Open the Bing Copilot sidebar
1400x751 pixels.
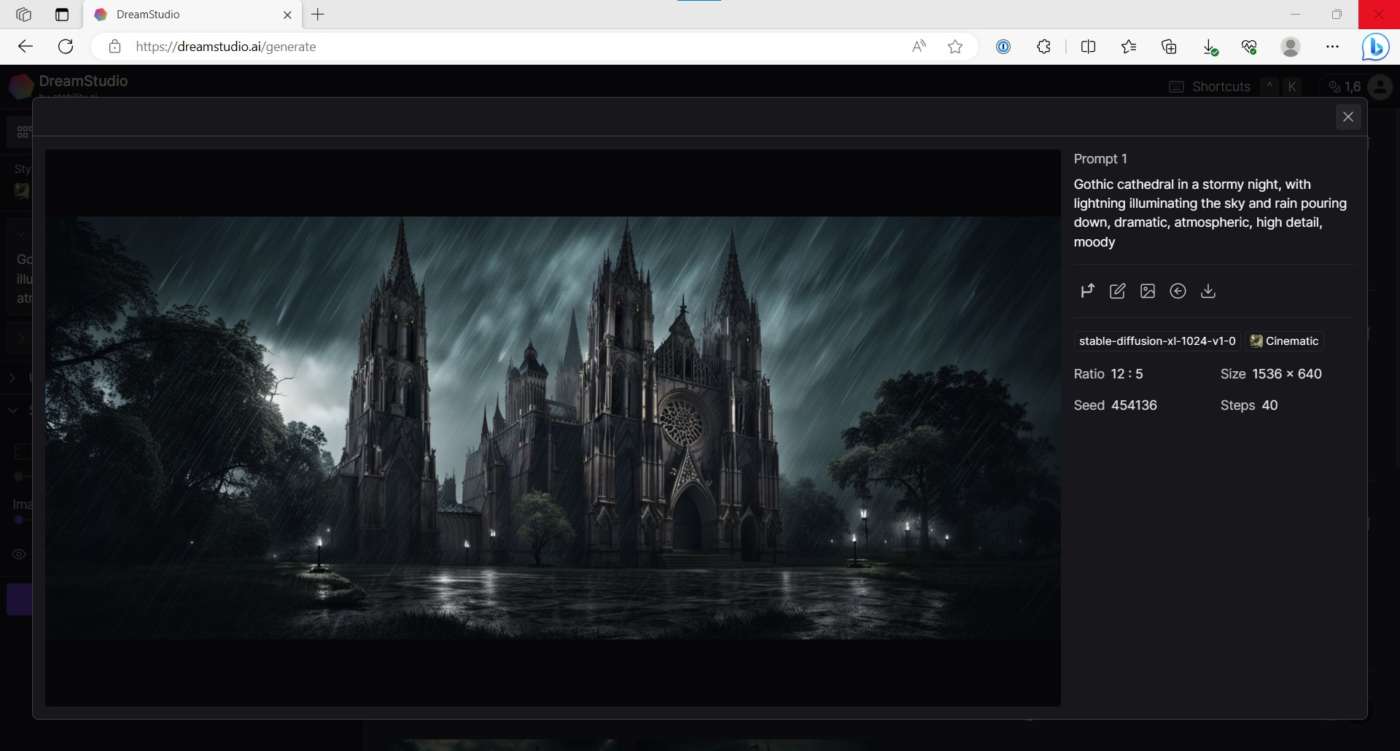click(1376, 46)
